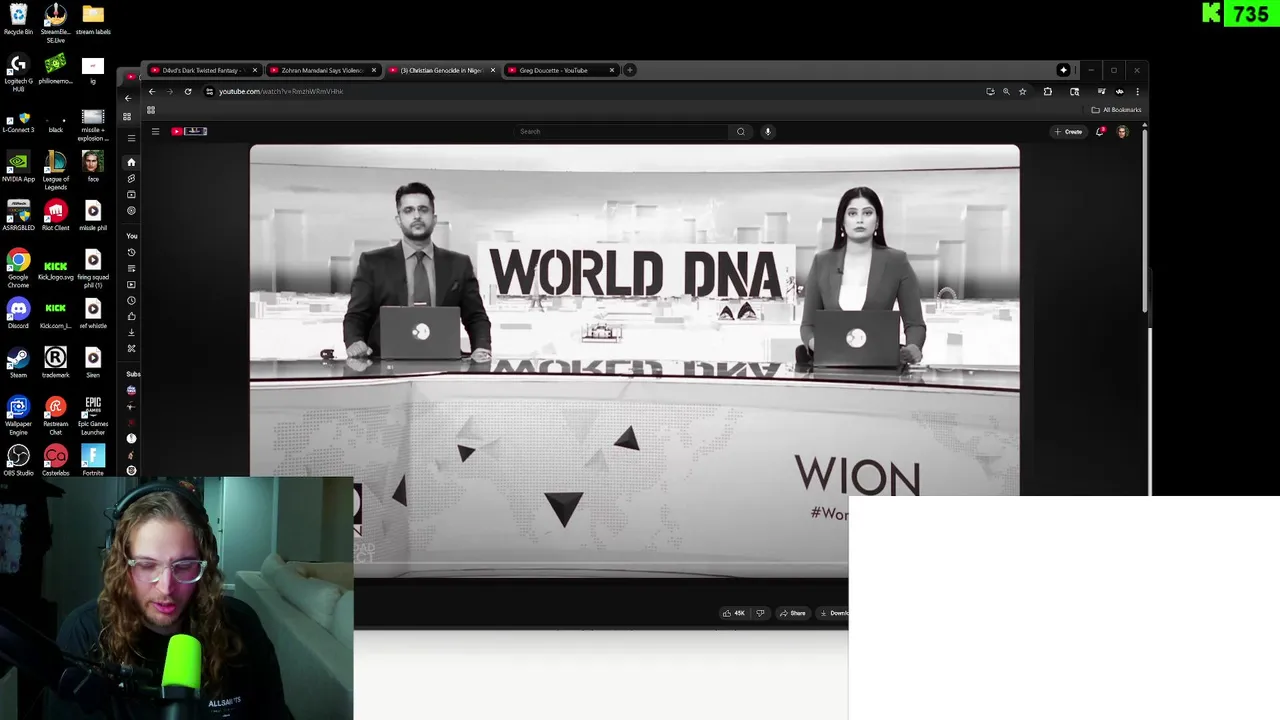Open Discord desktop shortcut
1280x720 pixels.
coord(18,313)
